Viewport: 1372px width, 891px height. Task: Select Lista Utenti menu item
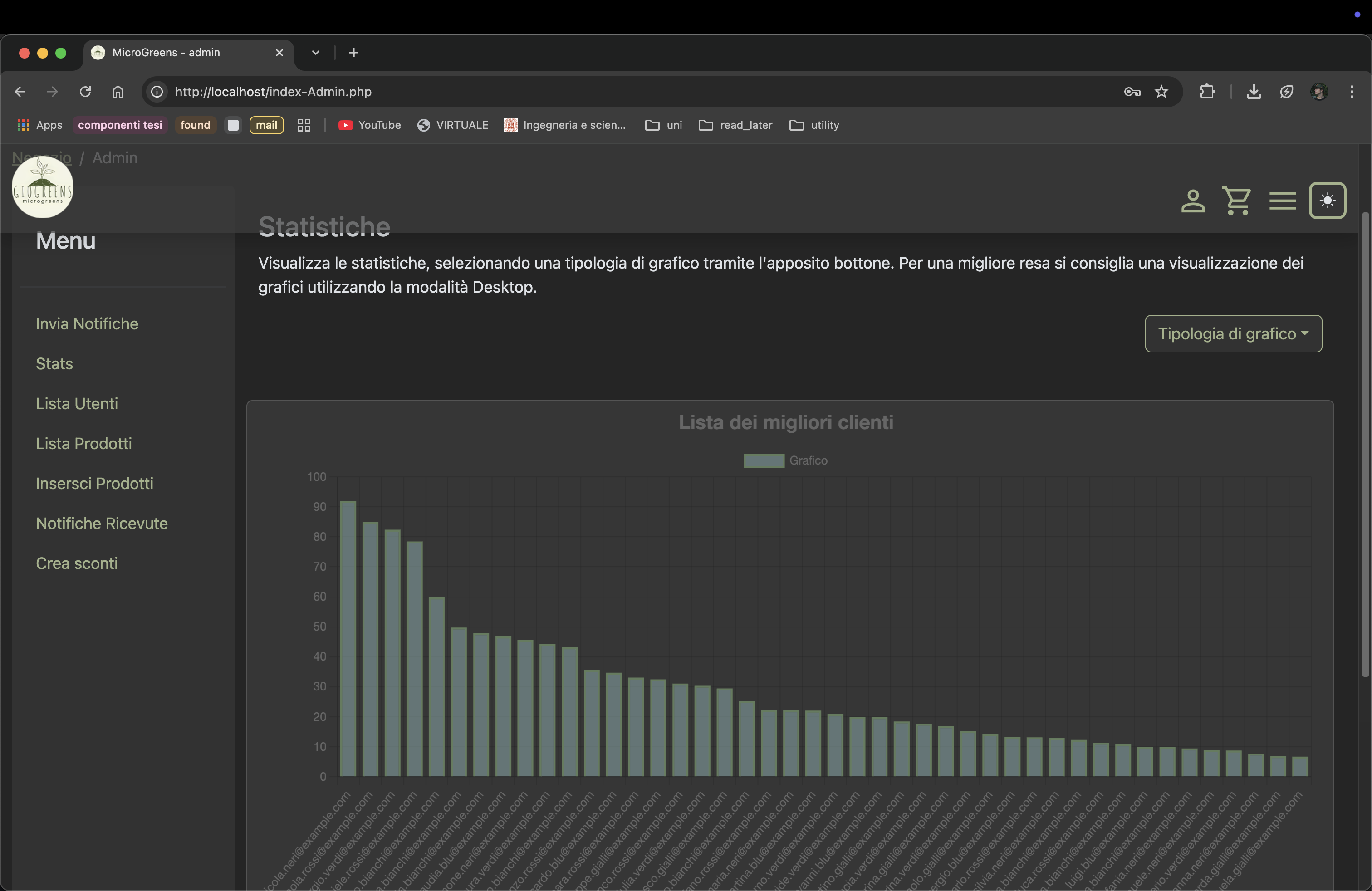tap(77, 403)
